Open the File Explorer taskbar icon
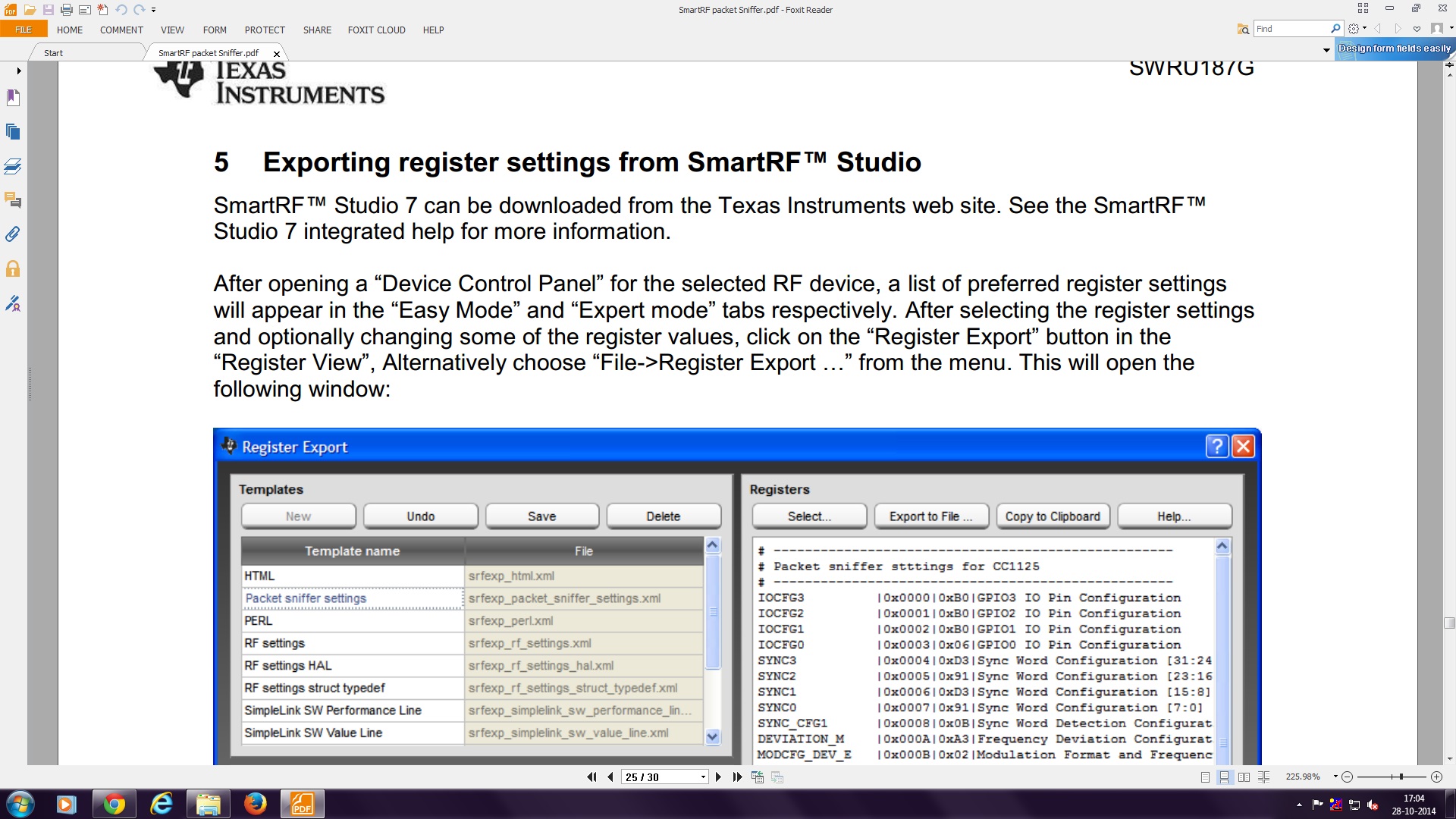 coord(209,804)
